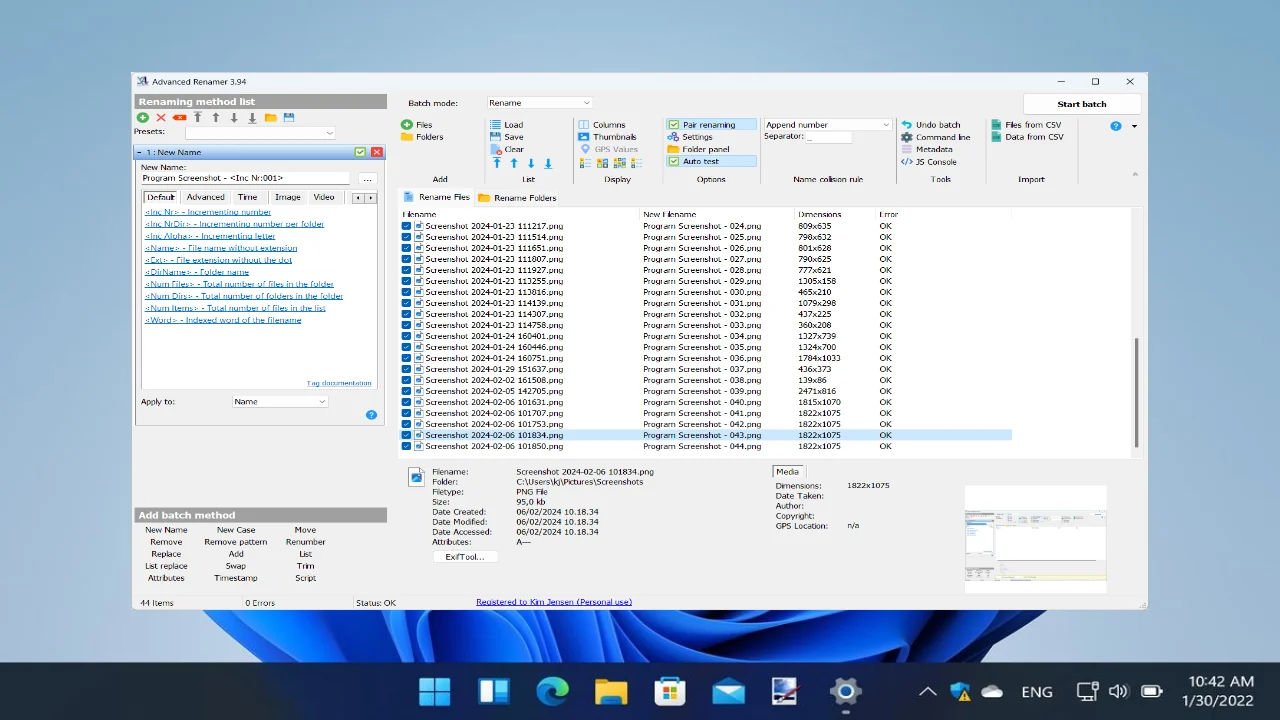Expand ribbon options arrow next to help
The image size is (1280, 720).
(x=1134, y=126)
